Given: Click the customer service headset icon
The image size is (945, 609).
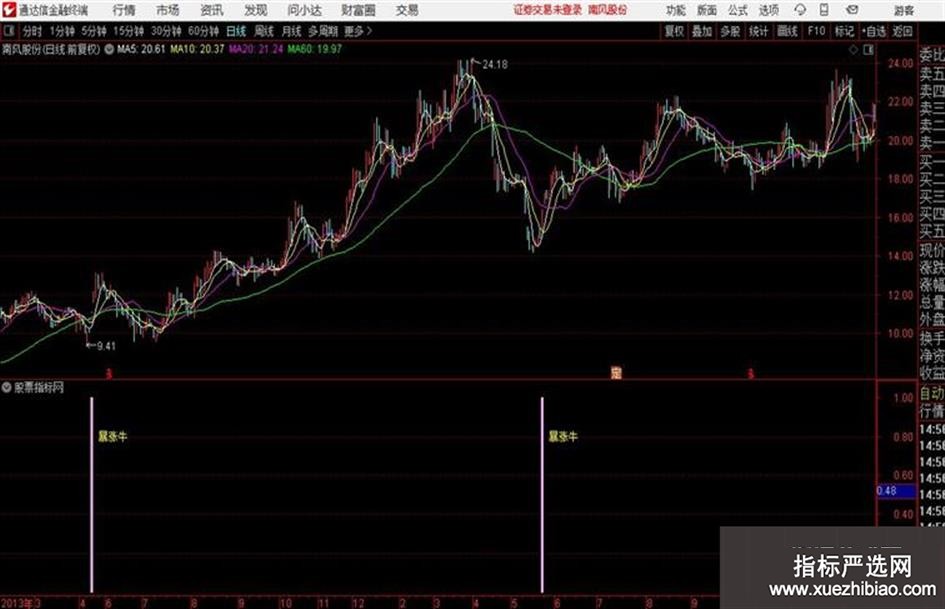Looking at the screenshot, I should coord(800,10).
